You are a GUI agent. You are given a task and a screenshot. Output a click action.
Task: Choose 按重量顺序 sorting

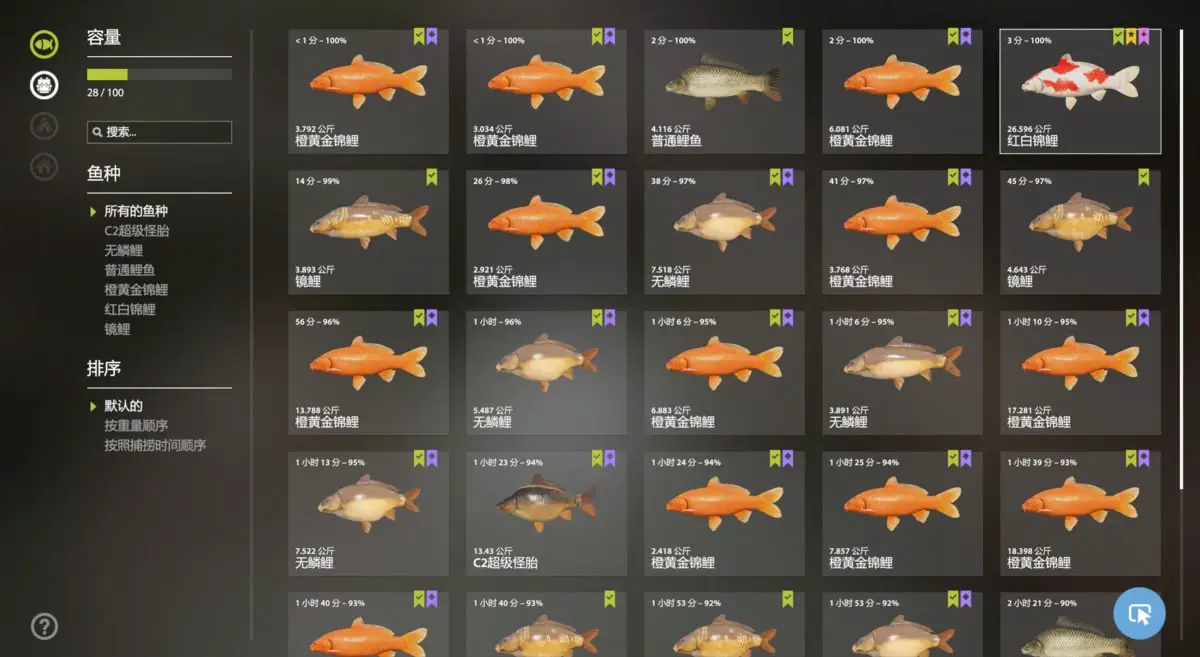click(136, 426)
